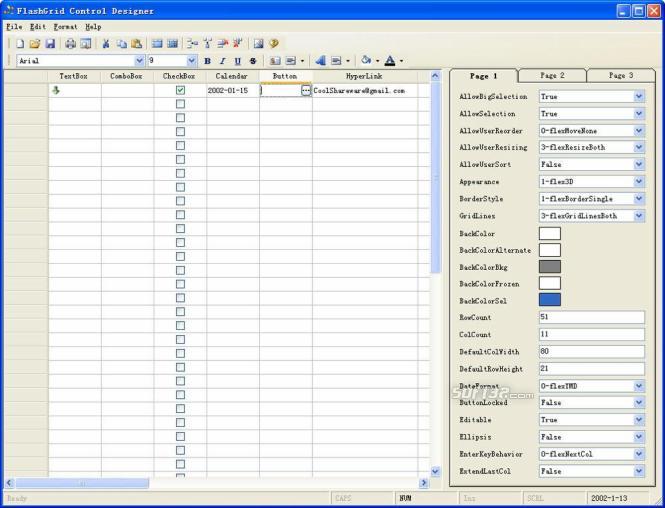Open the File menu
Screen dimensions: 665x508
(x=14, y=27)
